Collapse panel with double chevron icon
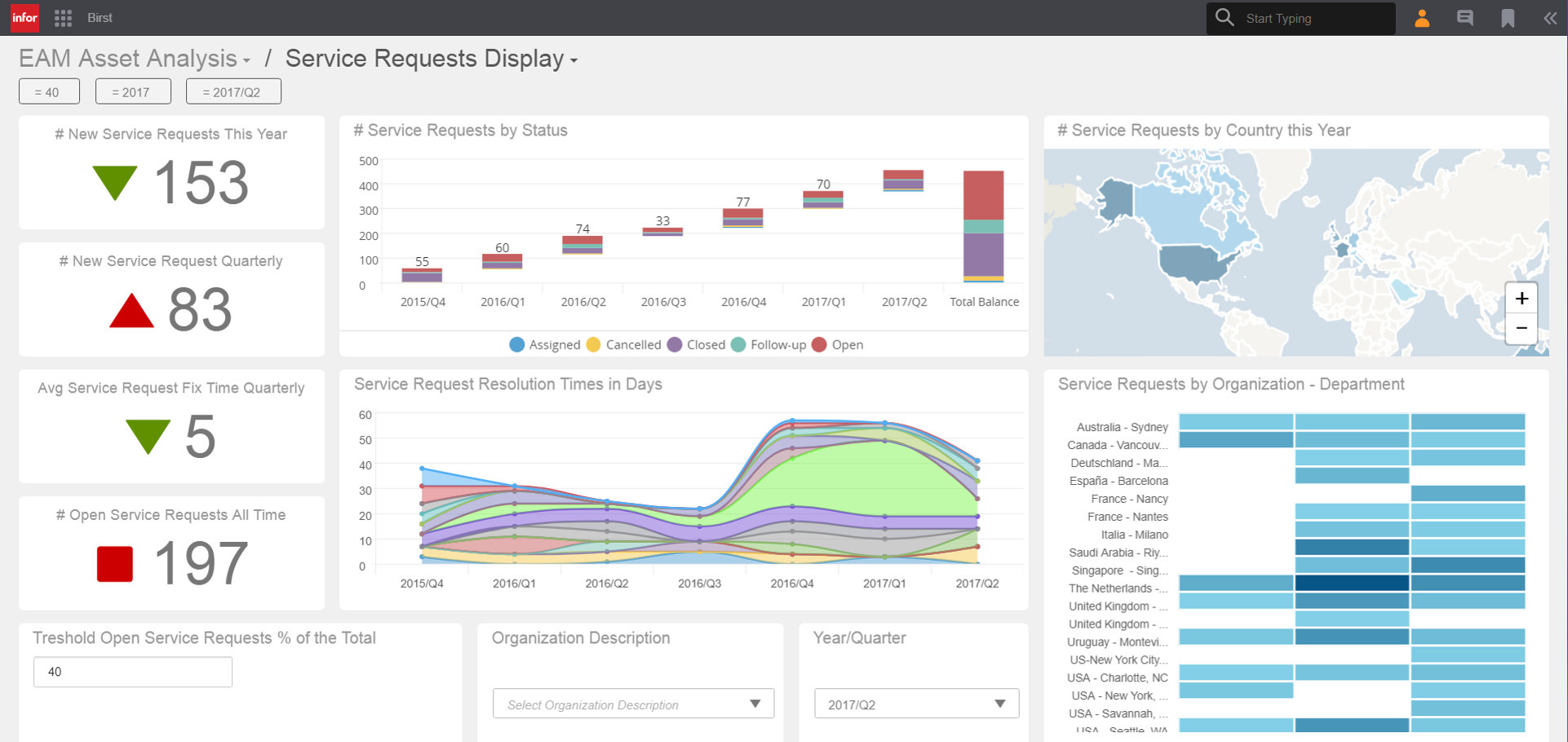Screen dimensions: 1568x742 click(1549, 18)
